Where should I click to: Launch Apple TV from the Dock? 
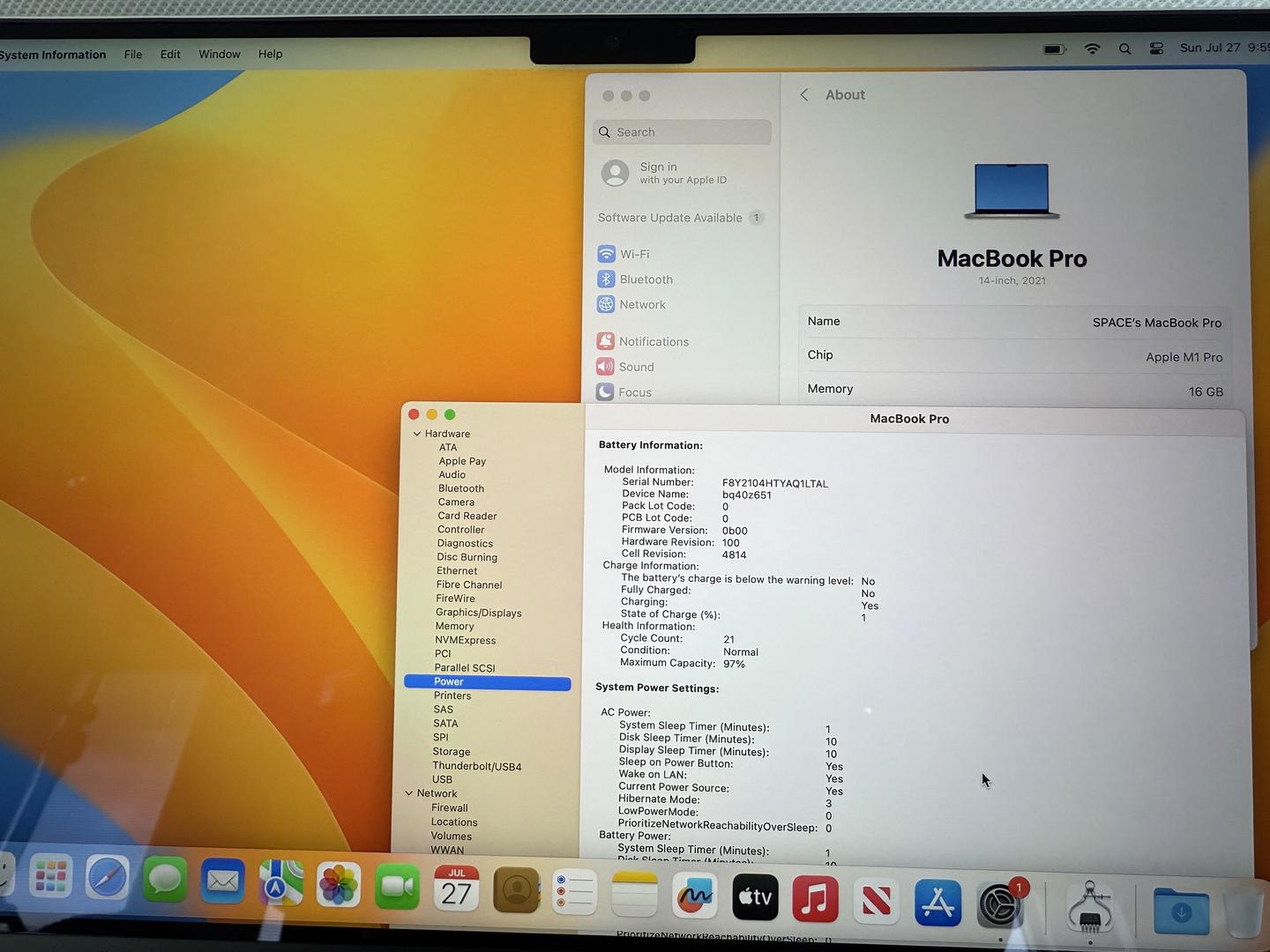[755, 897]
